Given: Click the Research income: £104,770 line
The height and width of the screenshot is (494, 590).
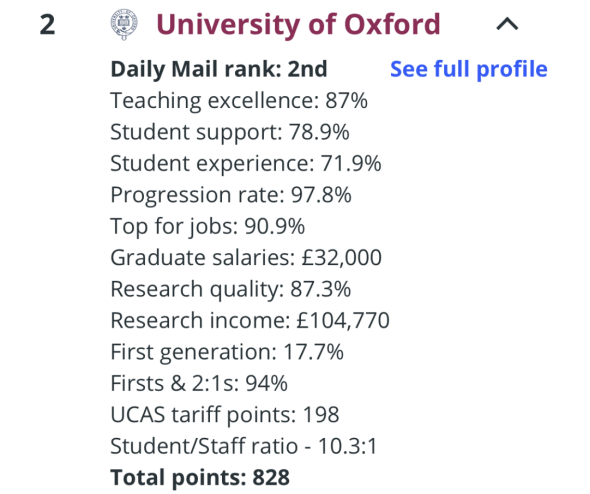Looking at the screenshot, I should [x=250, y=321].
